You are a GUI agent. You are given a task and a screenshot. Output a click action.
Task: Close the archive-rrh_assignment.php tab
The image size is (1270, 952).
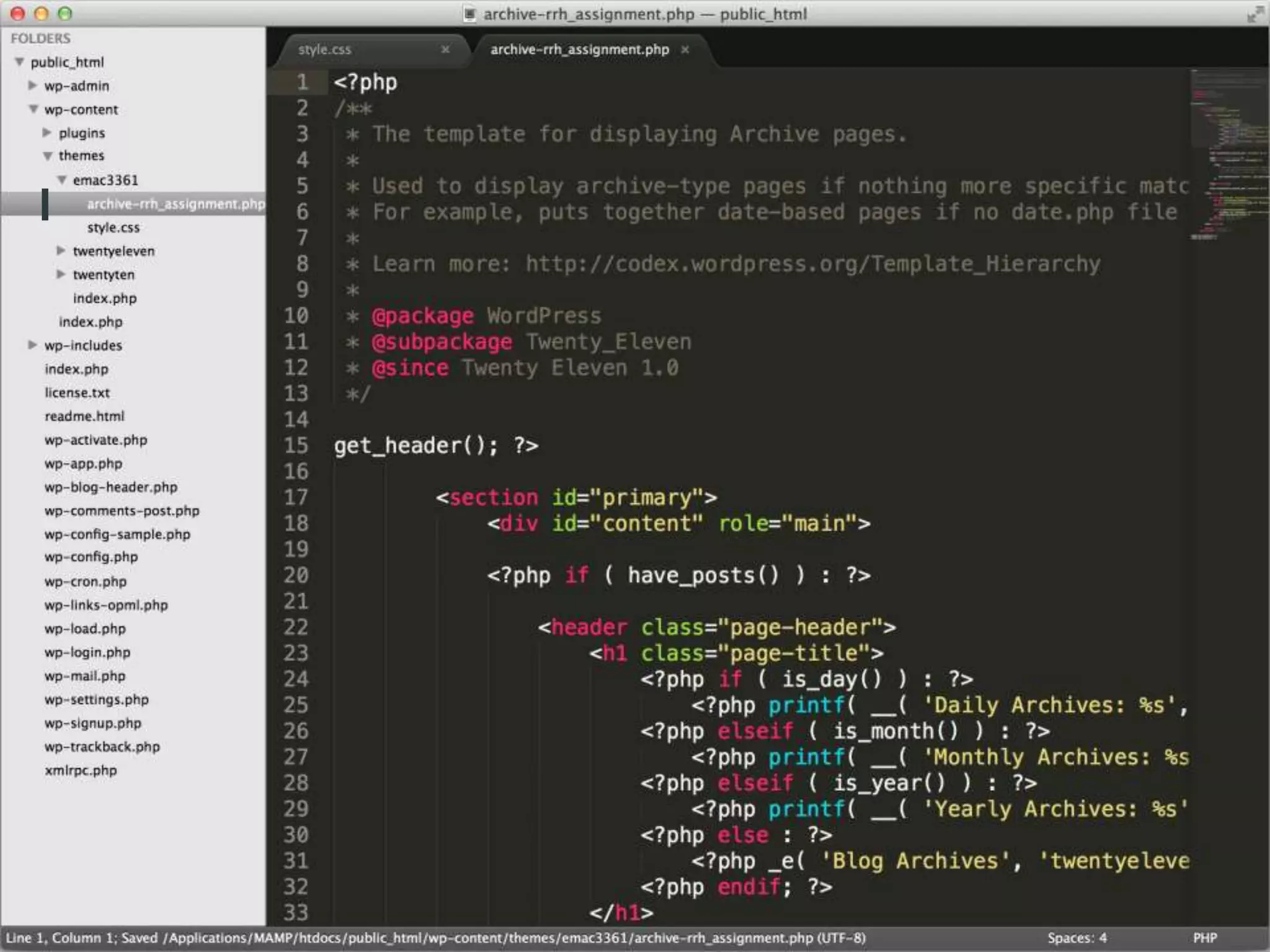click(x=685, y=50)
